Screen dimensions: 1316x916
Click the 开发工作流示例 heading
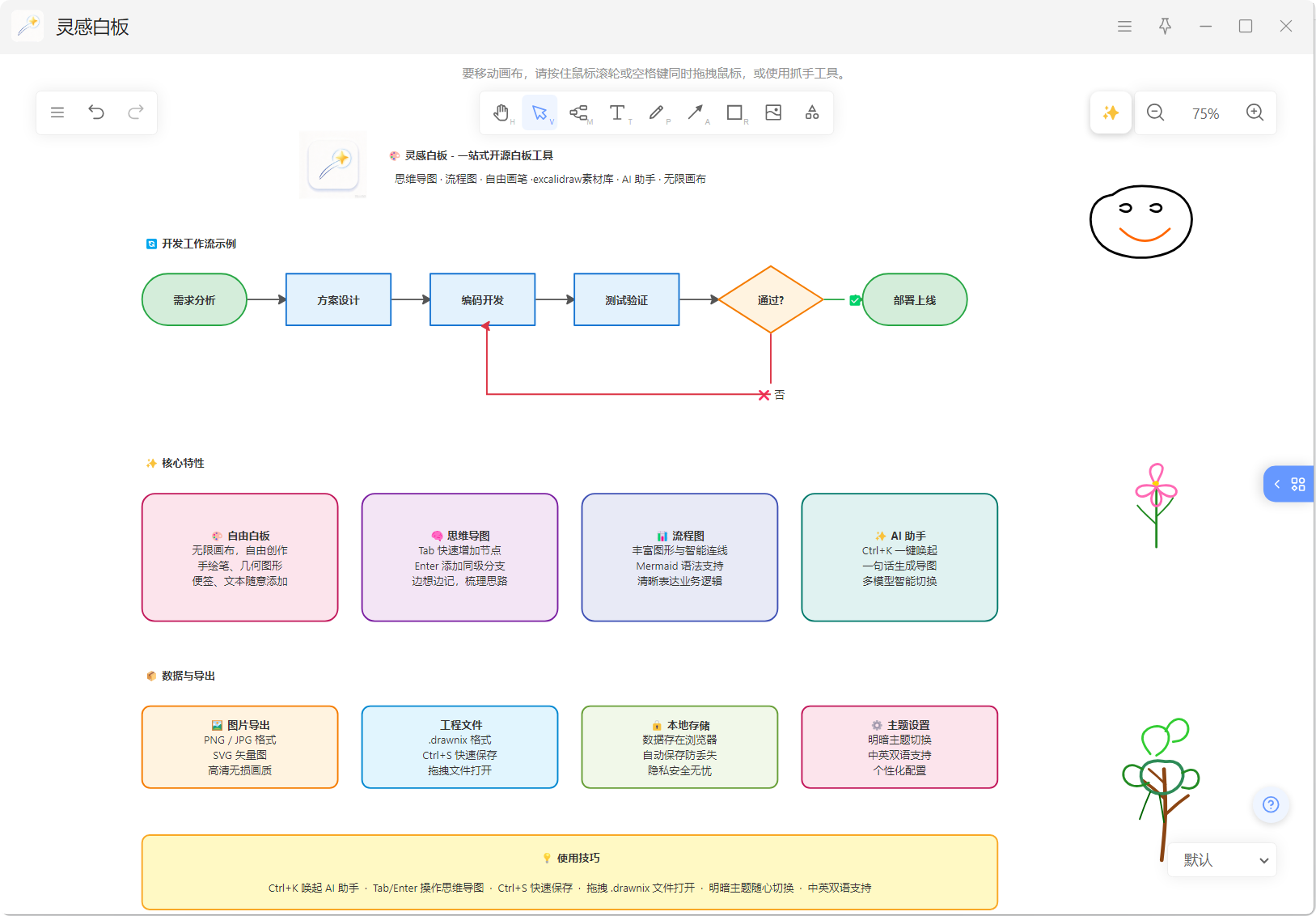click(192, 244)
